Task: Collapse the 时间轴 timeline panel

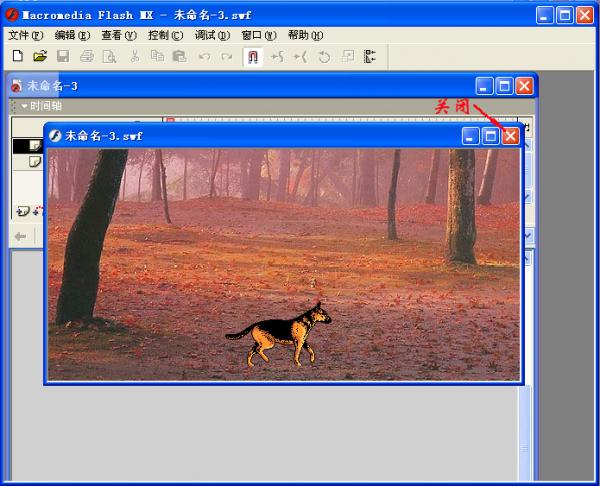Action: (x=24, y=106)
